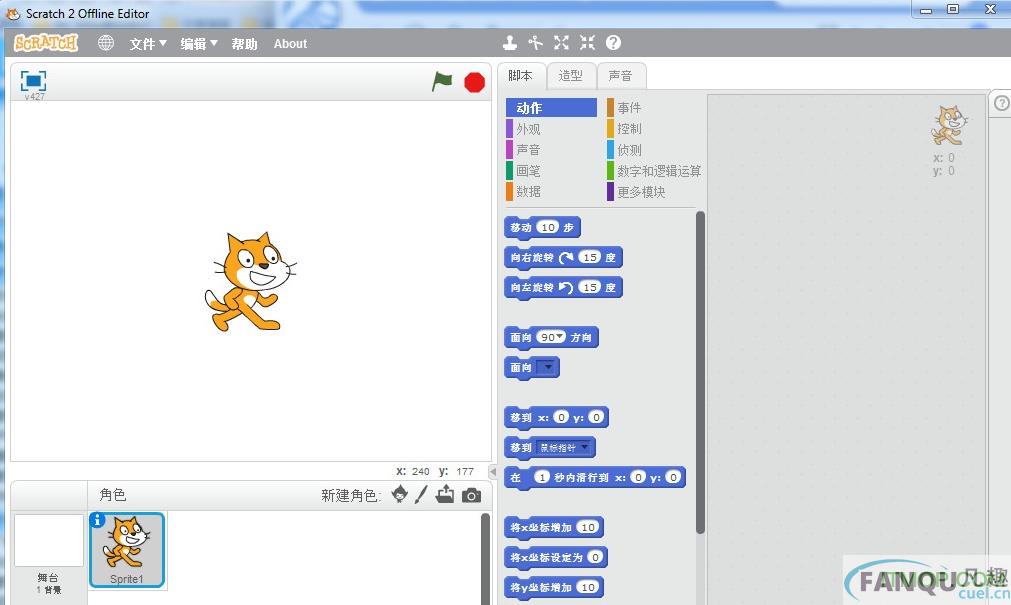Select the Grow sprite tool
1011x605 pixels.
(561, 43)
